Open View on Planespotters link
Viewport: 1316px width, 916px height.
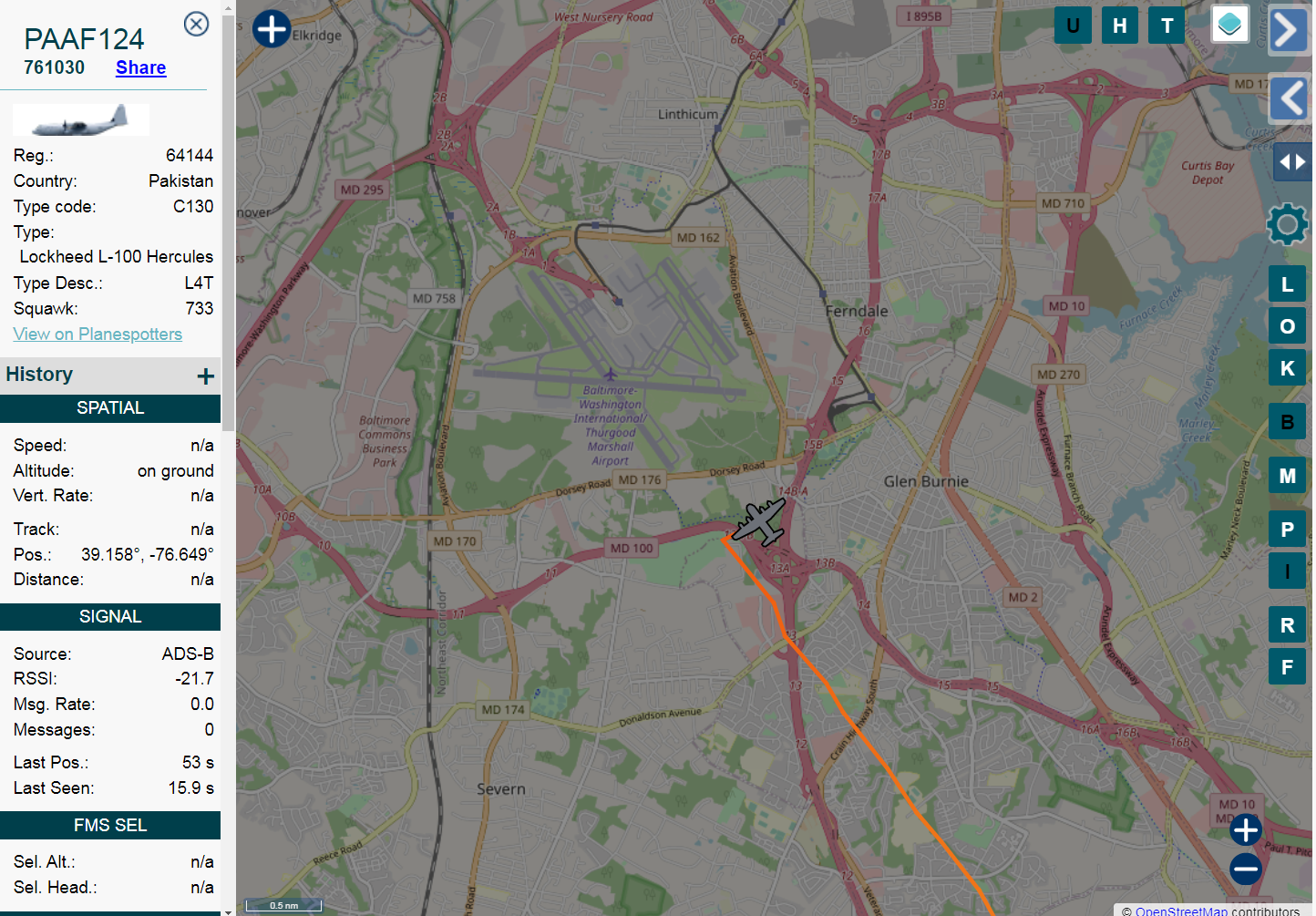(x=98, y=334)
